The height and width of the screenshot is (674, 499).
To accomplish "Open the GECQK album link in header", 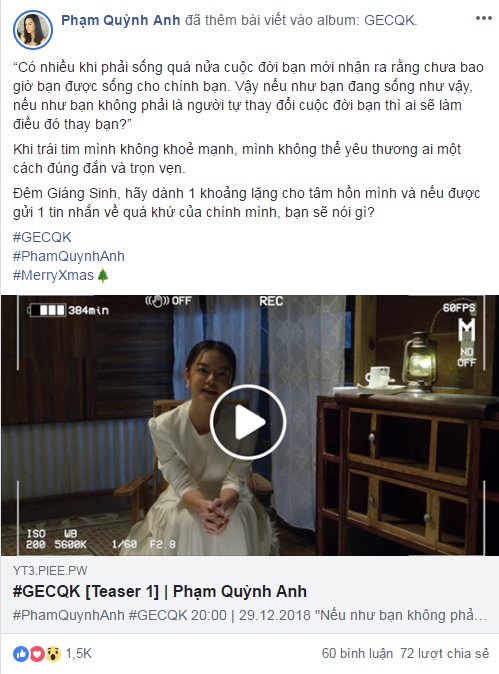I will click(389, 20).
